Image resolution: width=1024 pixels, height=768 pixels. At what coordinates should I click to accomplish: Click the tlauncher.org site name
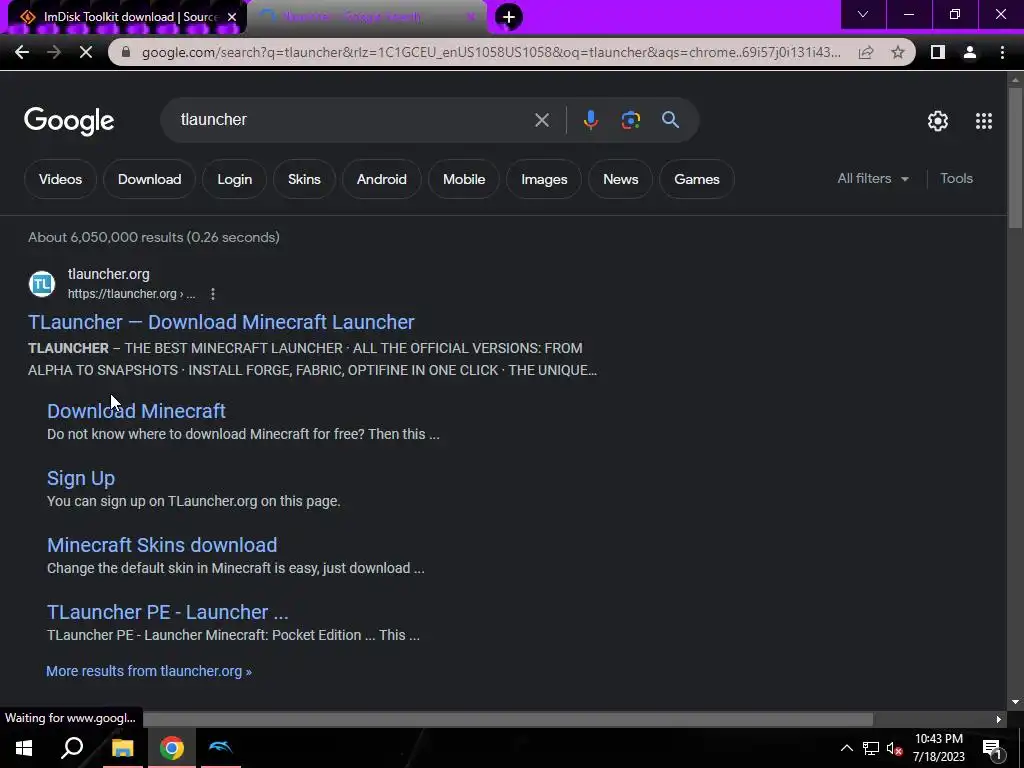[x=108, y=274]
